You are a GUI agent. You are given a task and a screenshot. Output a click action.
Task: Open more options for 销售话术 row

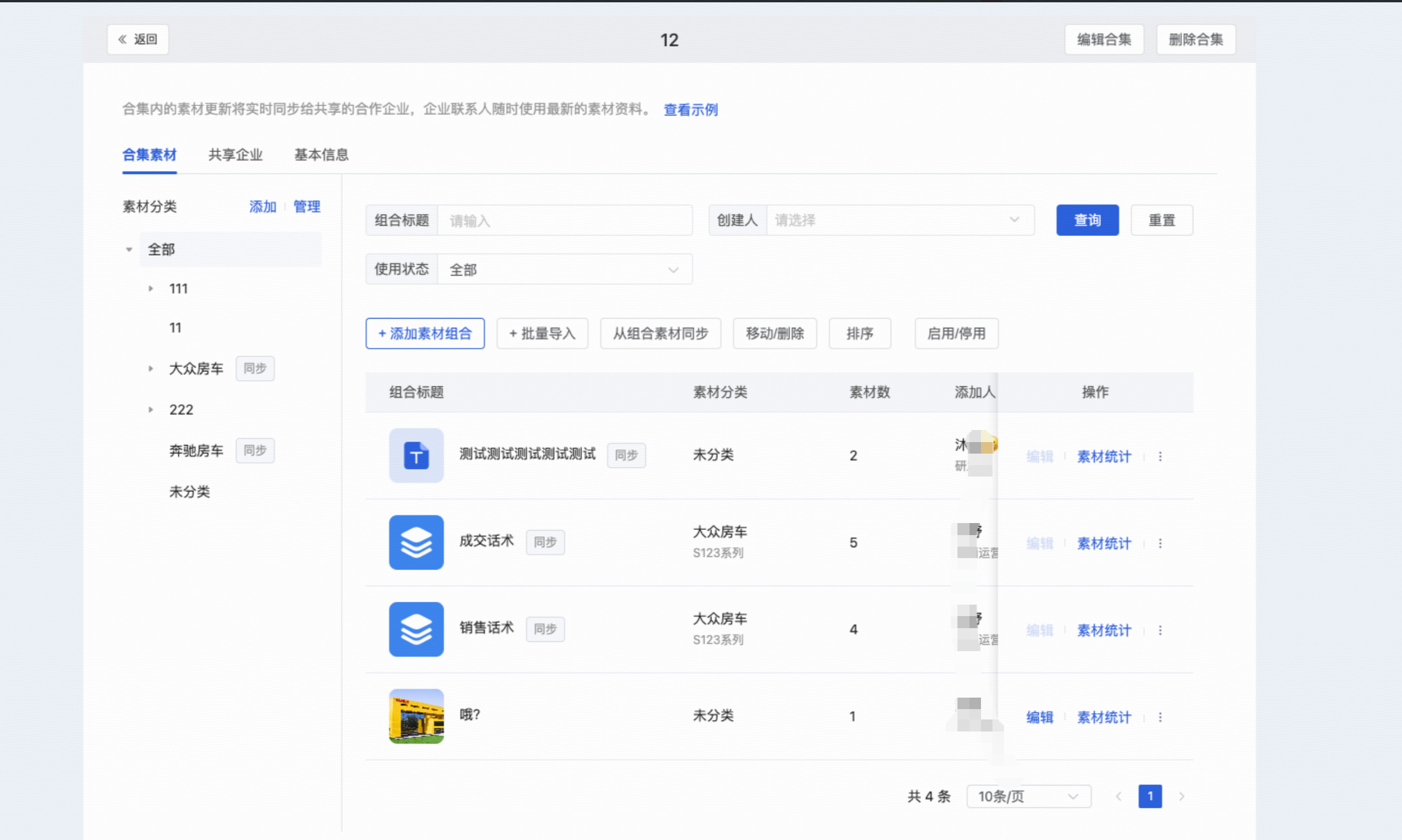[1160, 630]
